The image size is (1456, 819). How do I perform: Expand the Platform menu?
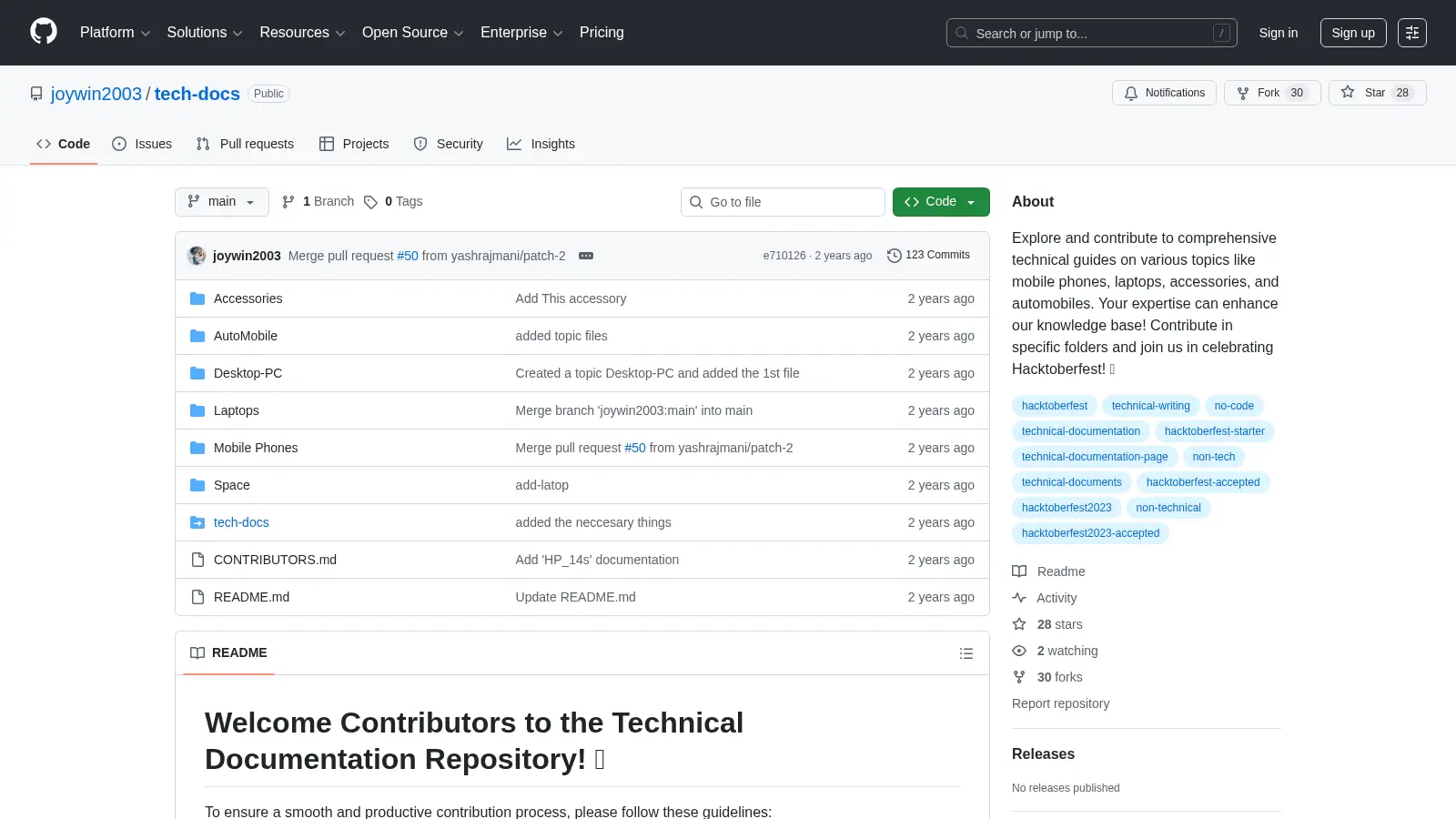(115, 33)
